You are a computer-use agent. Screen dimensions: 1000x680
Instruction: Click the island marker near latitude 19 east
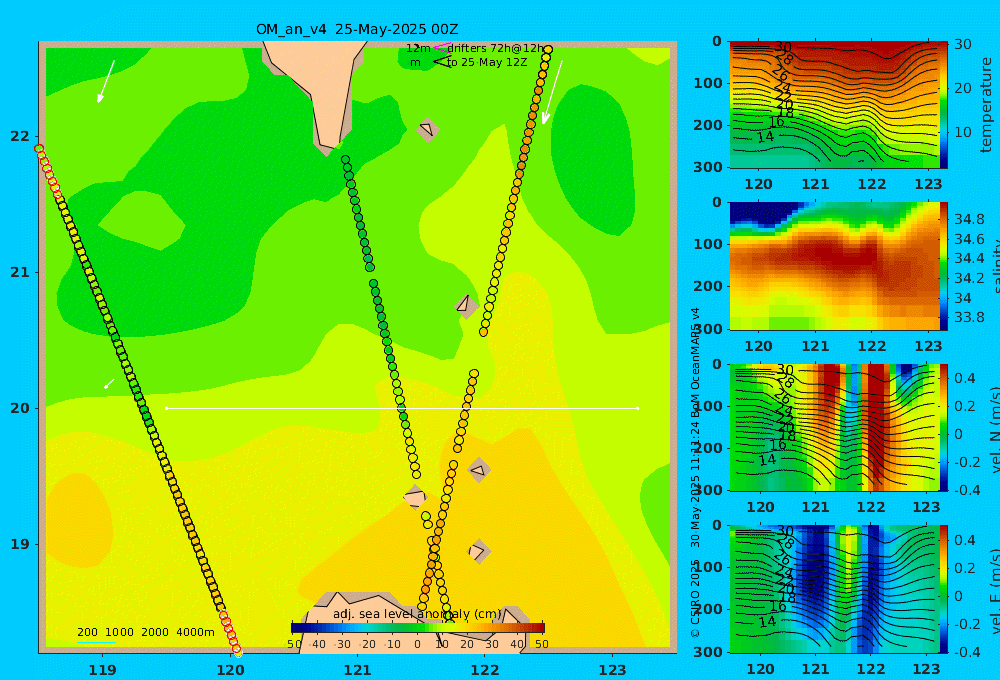478,551
